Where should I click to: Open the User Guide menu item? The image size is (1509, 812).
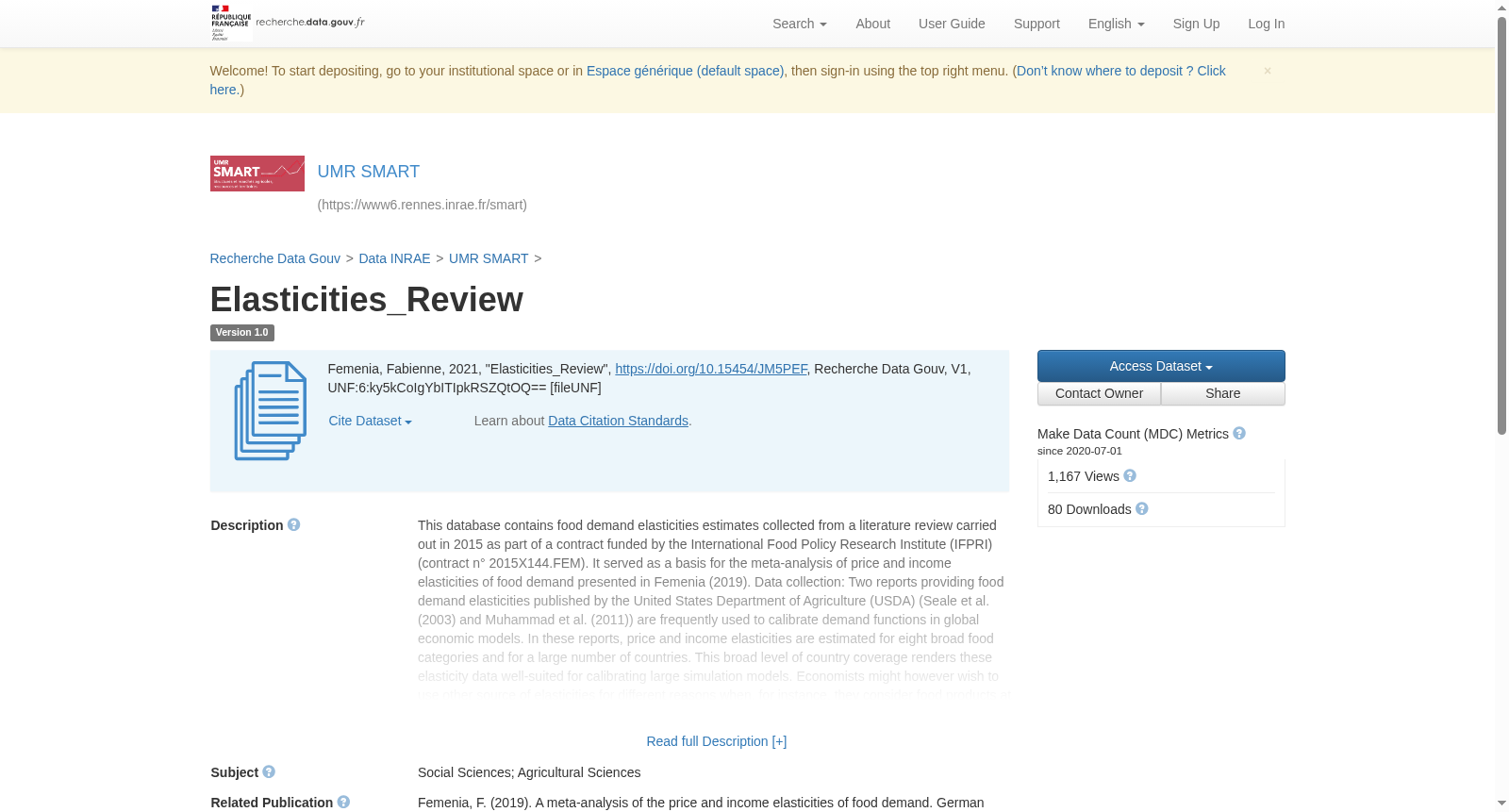click(952, 24)
